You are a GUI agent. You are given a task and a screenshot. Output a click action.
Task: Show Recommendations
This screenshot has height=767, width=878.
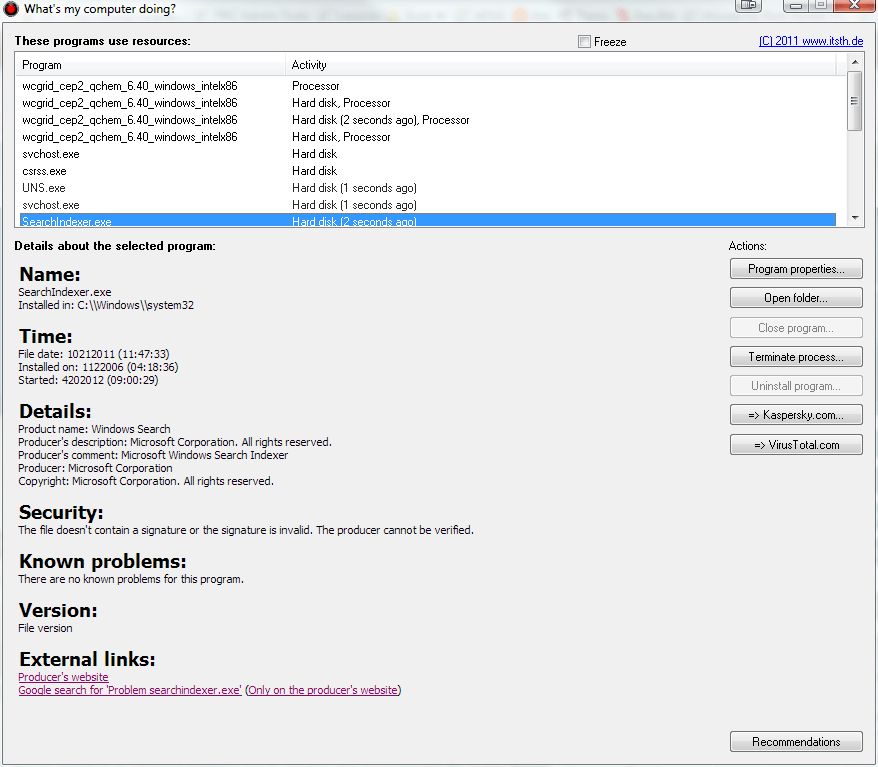796,742
